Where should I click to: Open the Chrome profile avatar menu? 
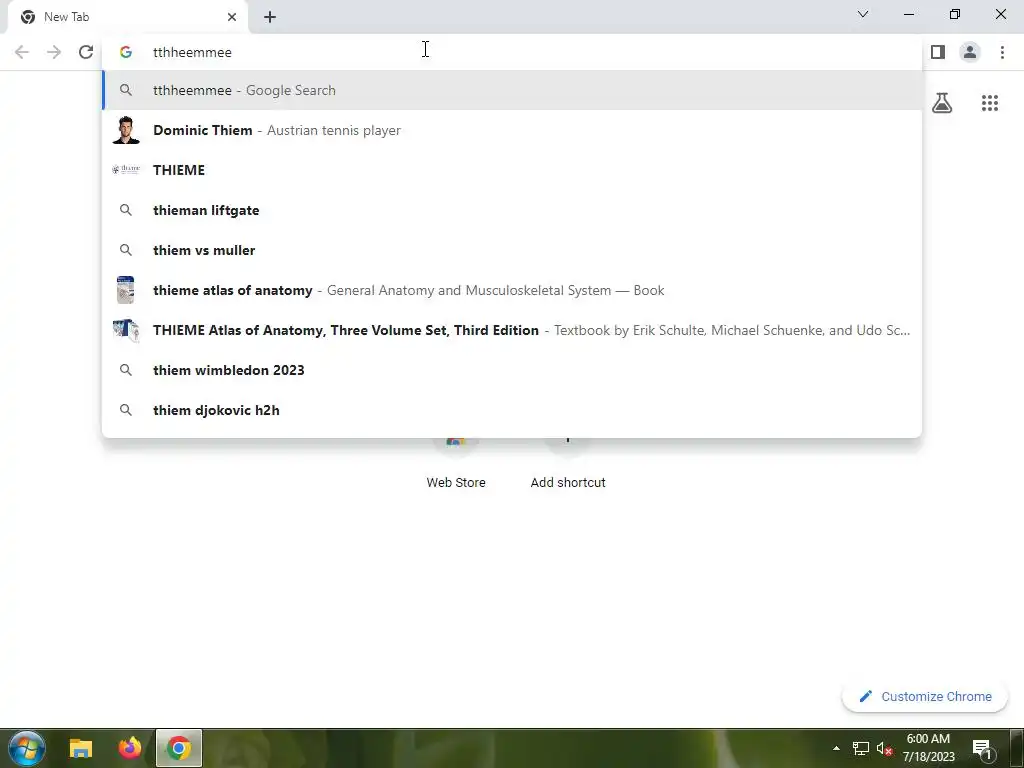pyautogui.click(x=970, y=52)
